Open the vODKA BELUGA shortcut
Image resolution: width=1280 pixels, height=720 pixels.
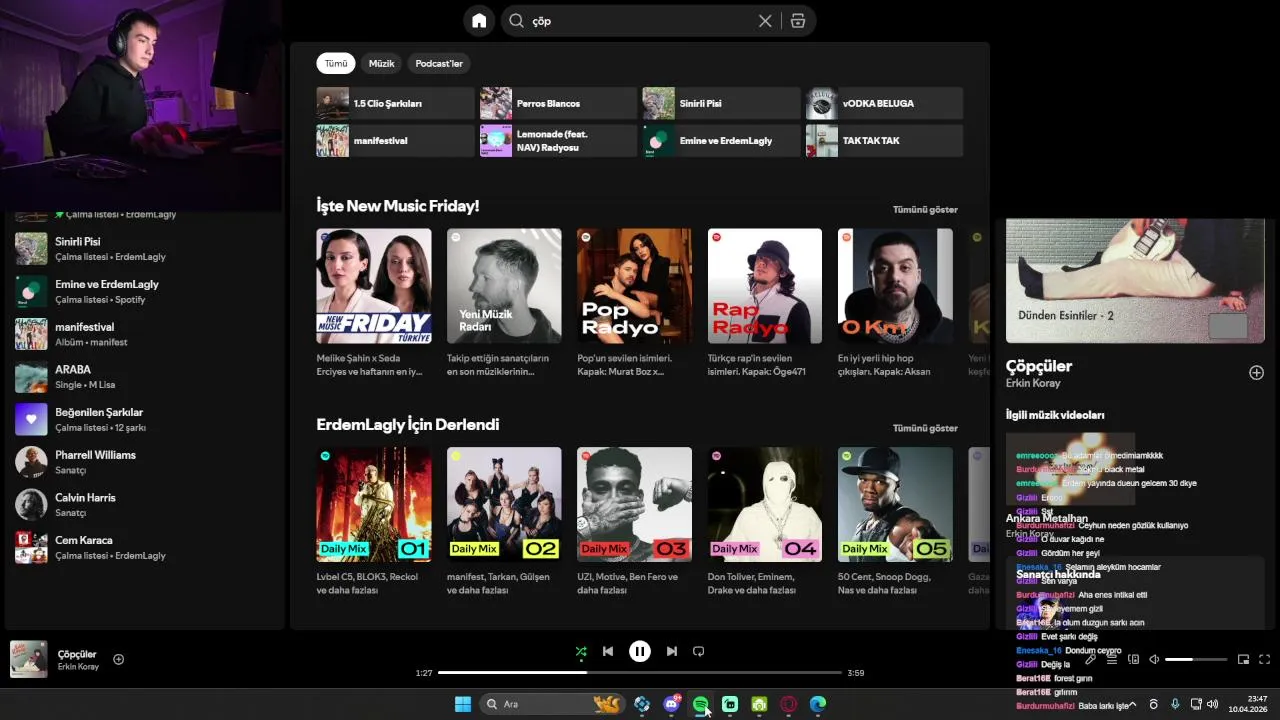pyautogui.click(x=884, y=103)
